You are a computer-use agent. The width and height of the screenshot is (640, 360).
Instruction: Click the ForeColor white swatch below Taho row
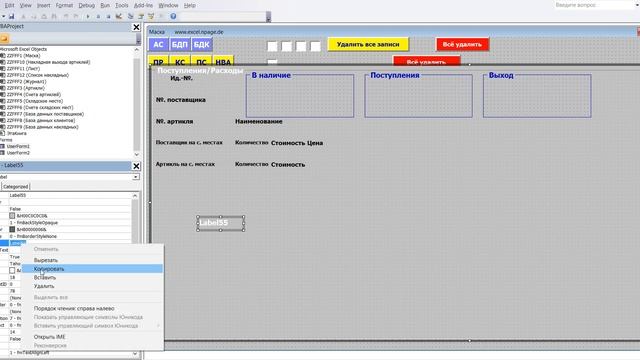[x=12, y=271]
